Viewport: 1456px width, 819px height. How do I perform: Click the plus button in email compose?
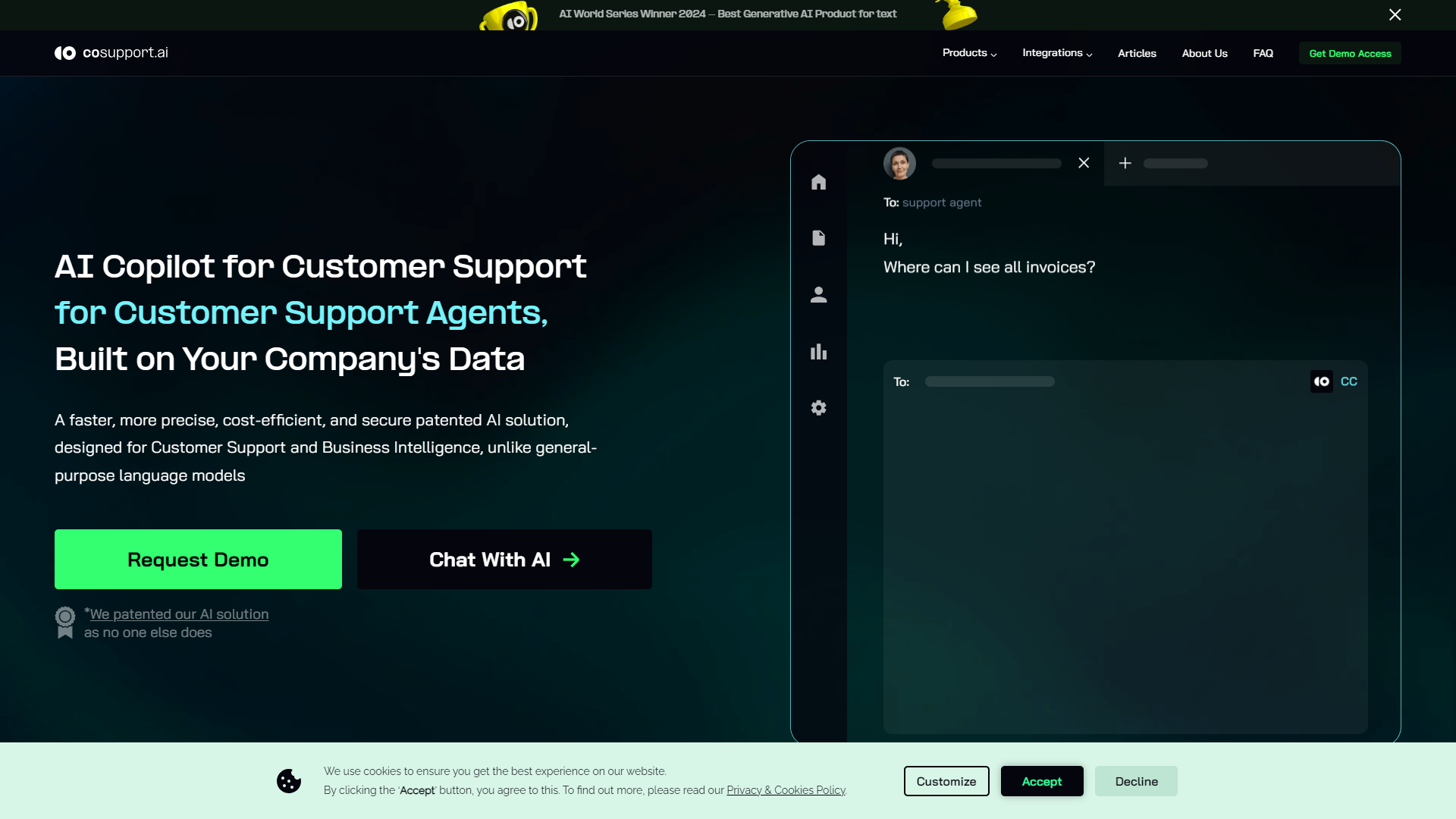coord(1125,163)
